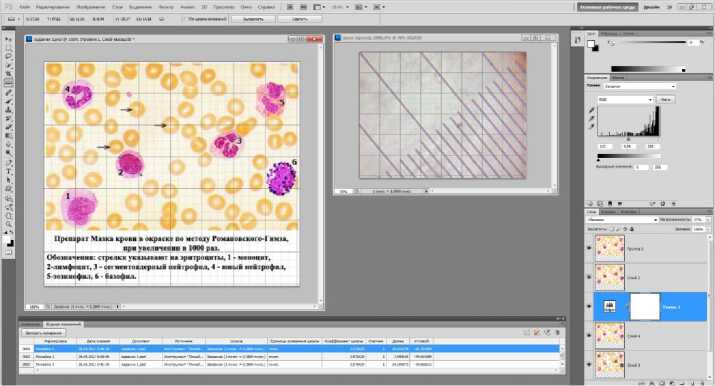715x386 pixels.
Task: Click the collapsed panel icon beside the Color panel
Action: [577, 40]
